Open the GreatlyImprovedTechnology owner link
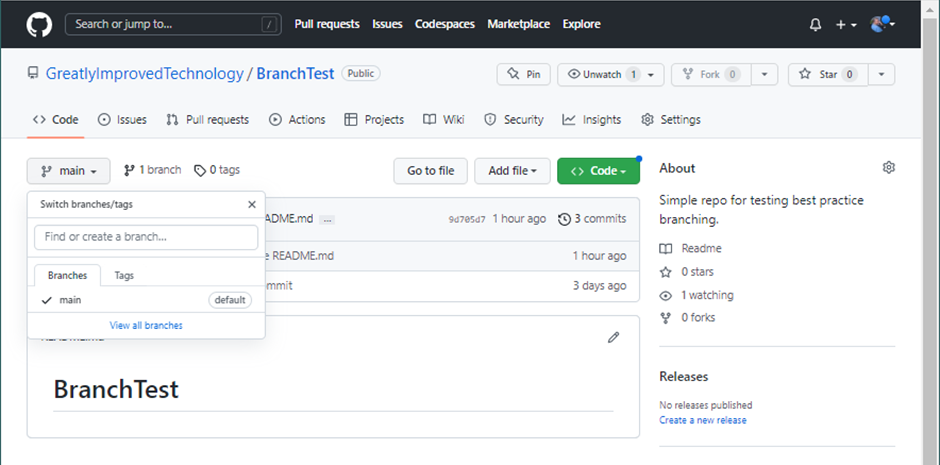This screenshot has height=465, width=940. (144, 74)
